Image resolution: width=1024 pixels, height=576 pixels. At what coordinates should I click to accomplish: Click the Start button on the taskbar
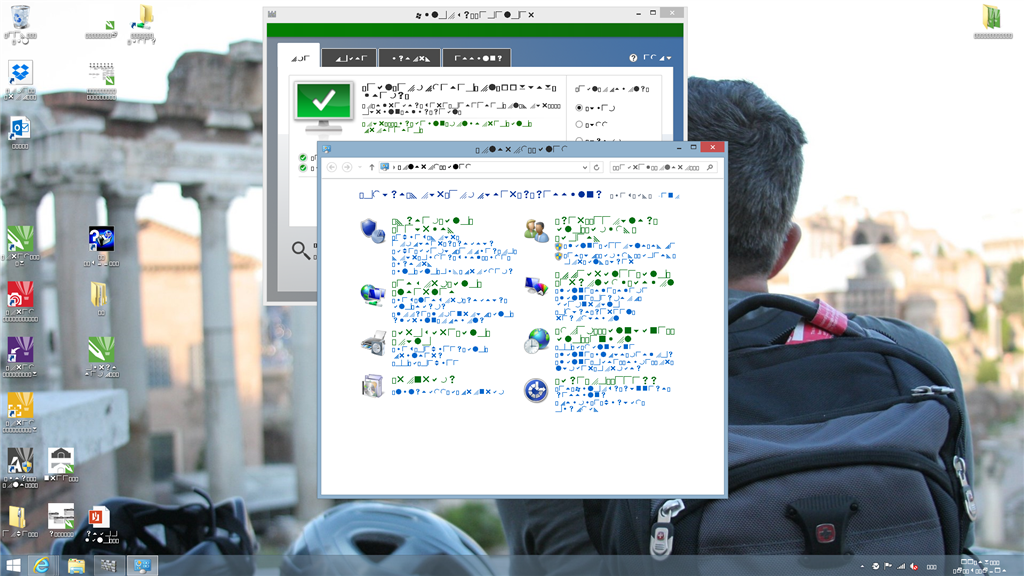pyautogui.click(x=13, y=566)
